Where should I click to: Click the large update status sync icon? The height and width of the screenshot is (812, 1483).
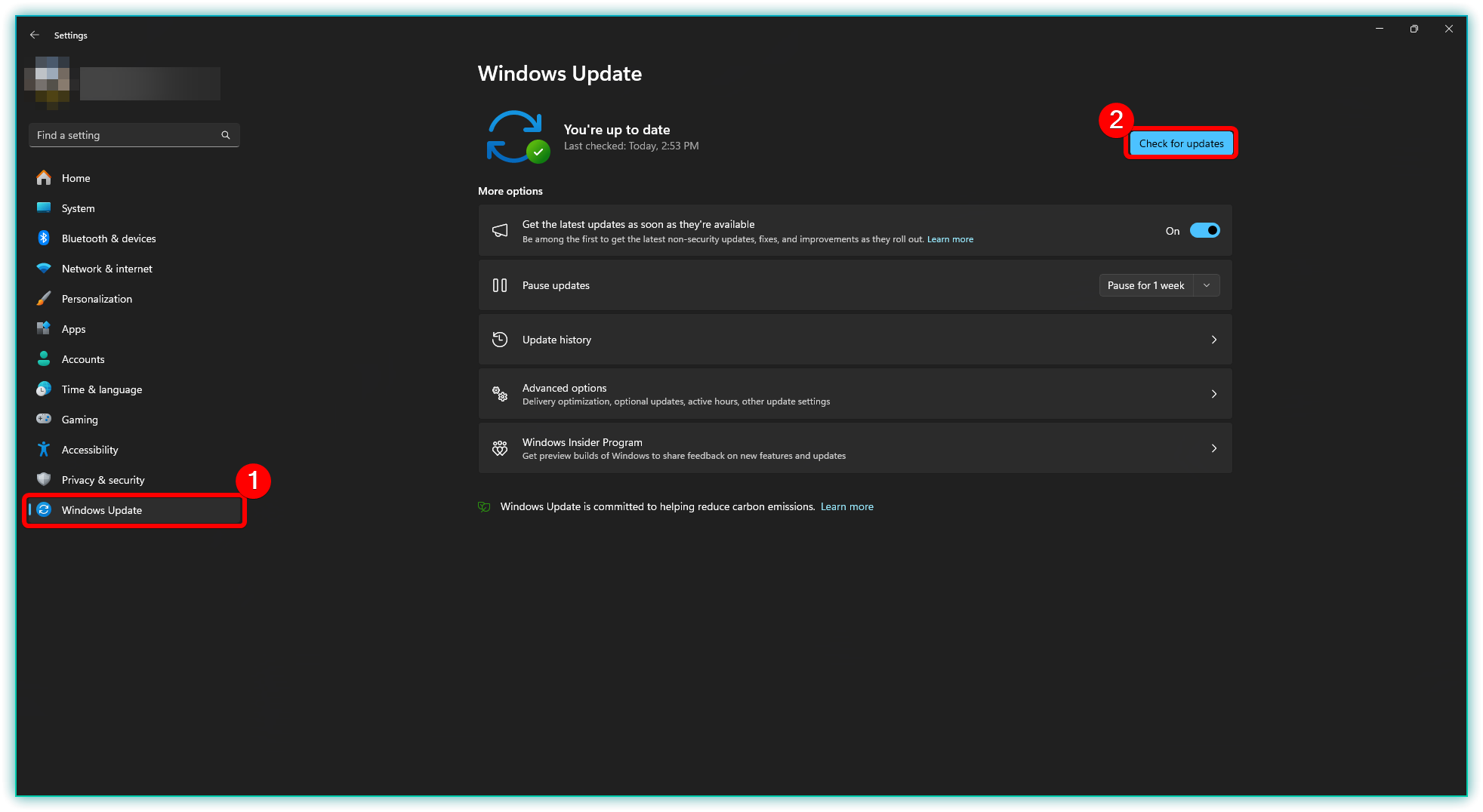point(518,137)
